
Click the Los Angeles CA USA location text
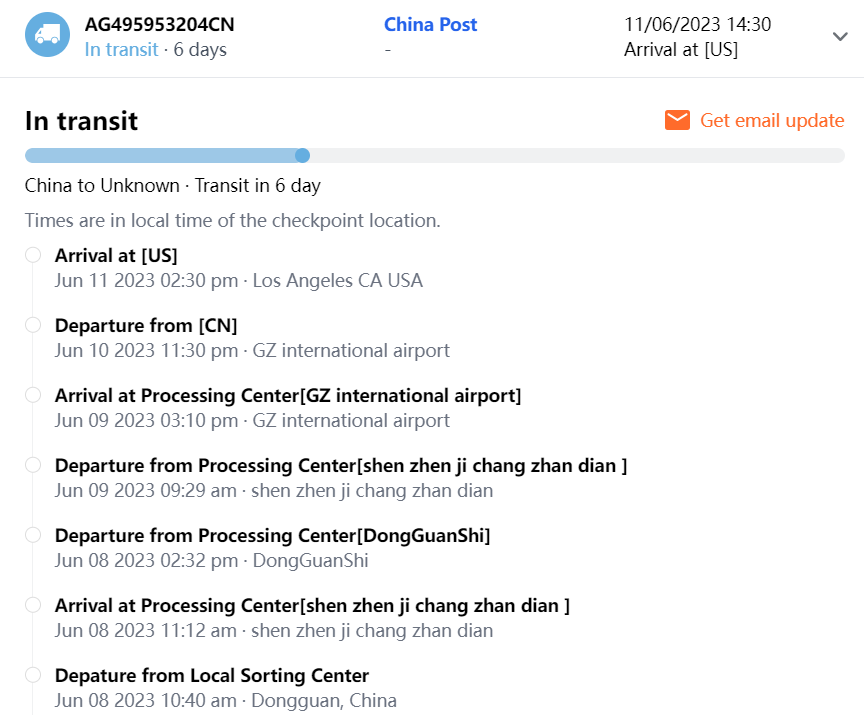337,281
